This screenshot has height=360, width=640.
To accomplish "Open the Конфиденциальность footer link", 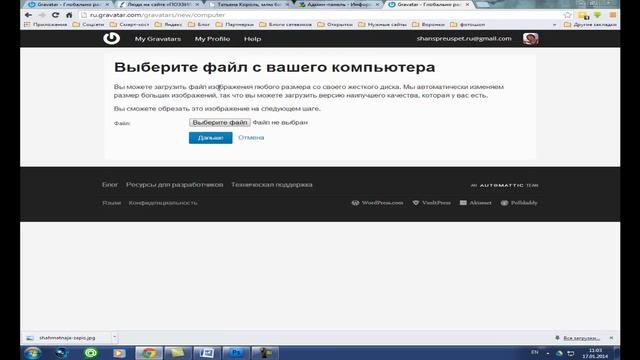I will (163, 203).
